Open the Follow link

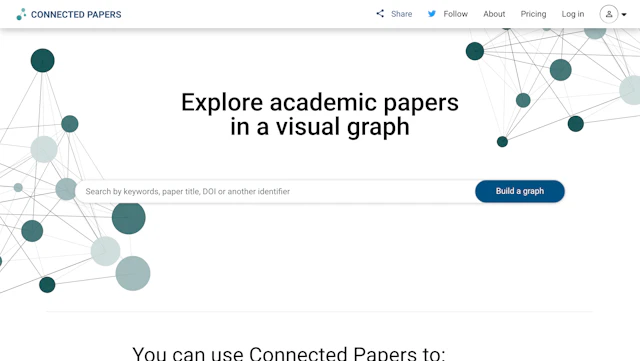pos(456,14)
